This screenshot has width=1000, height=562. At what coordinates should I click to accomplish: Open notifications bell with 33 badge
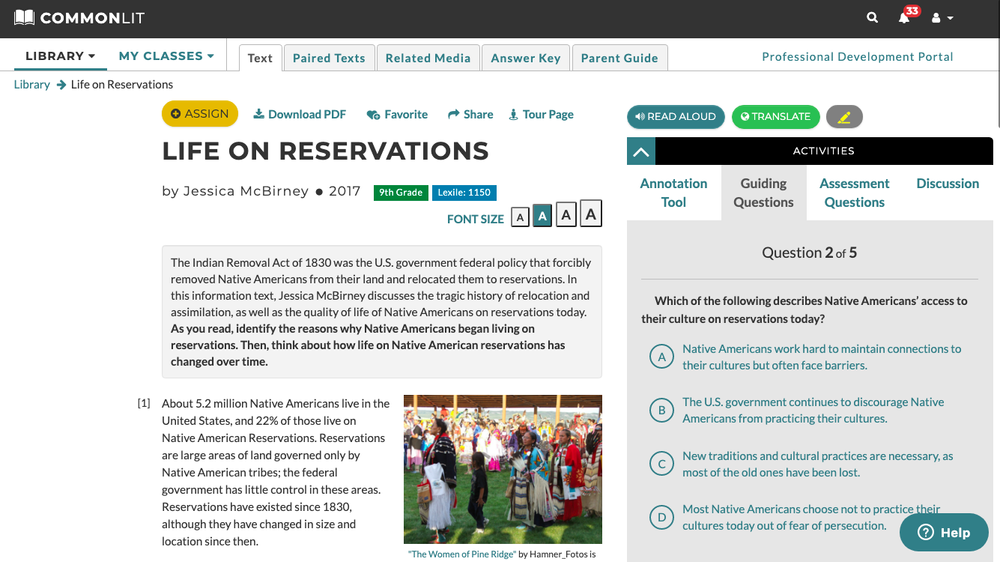pos(904,17)
